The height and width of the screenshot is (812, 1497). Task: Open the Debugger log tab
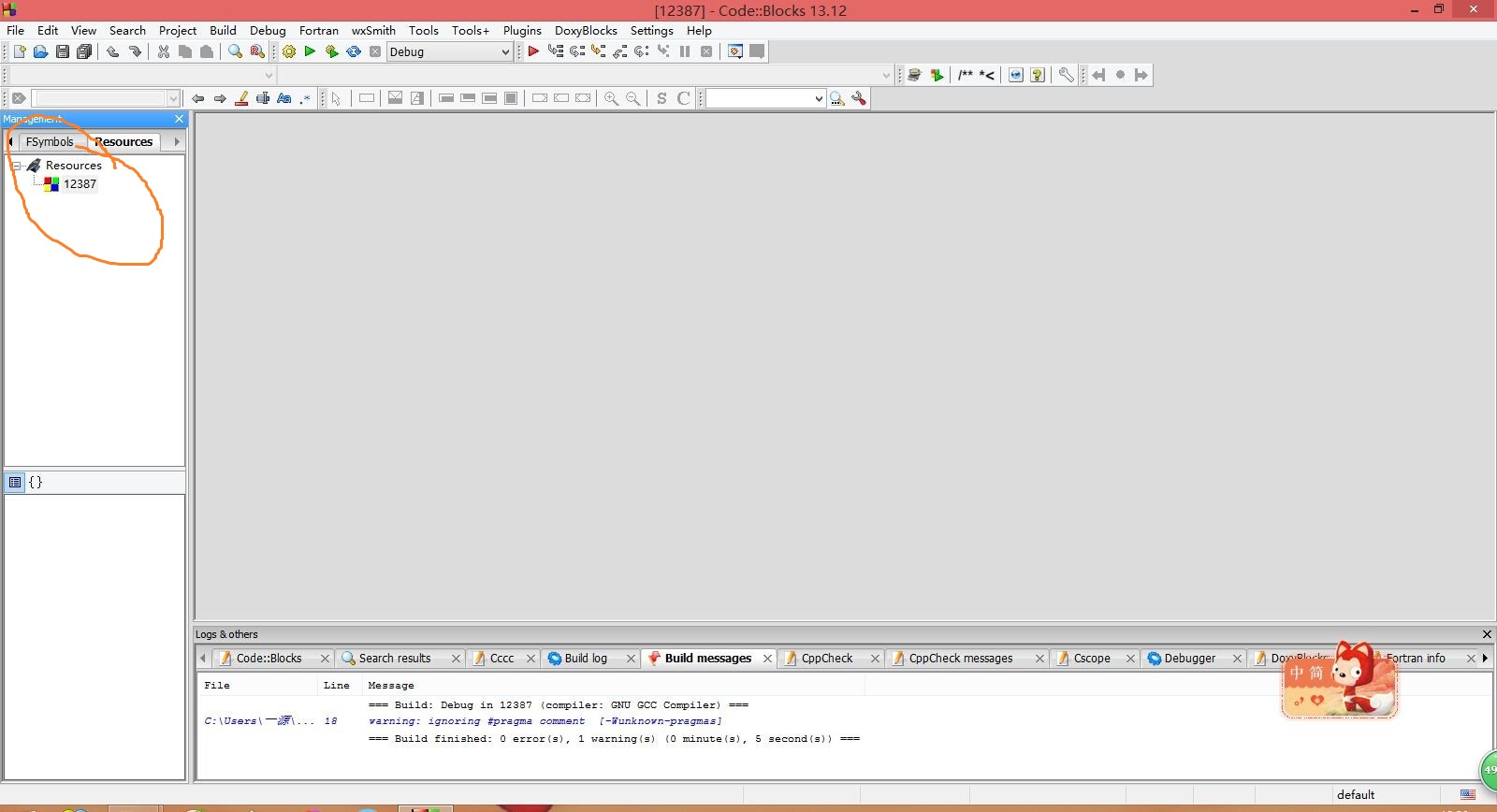coord(1189,659)
